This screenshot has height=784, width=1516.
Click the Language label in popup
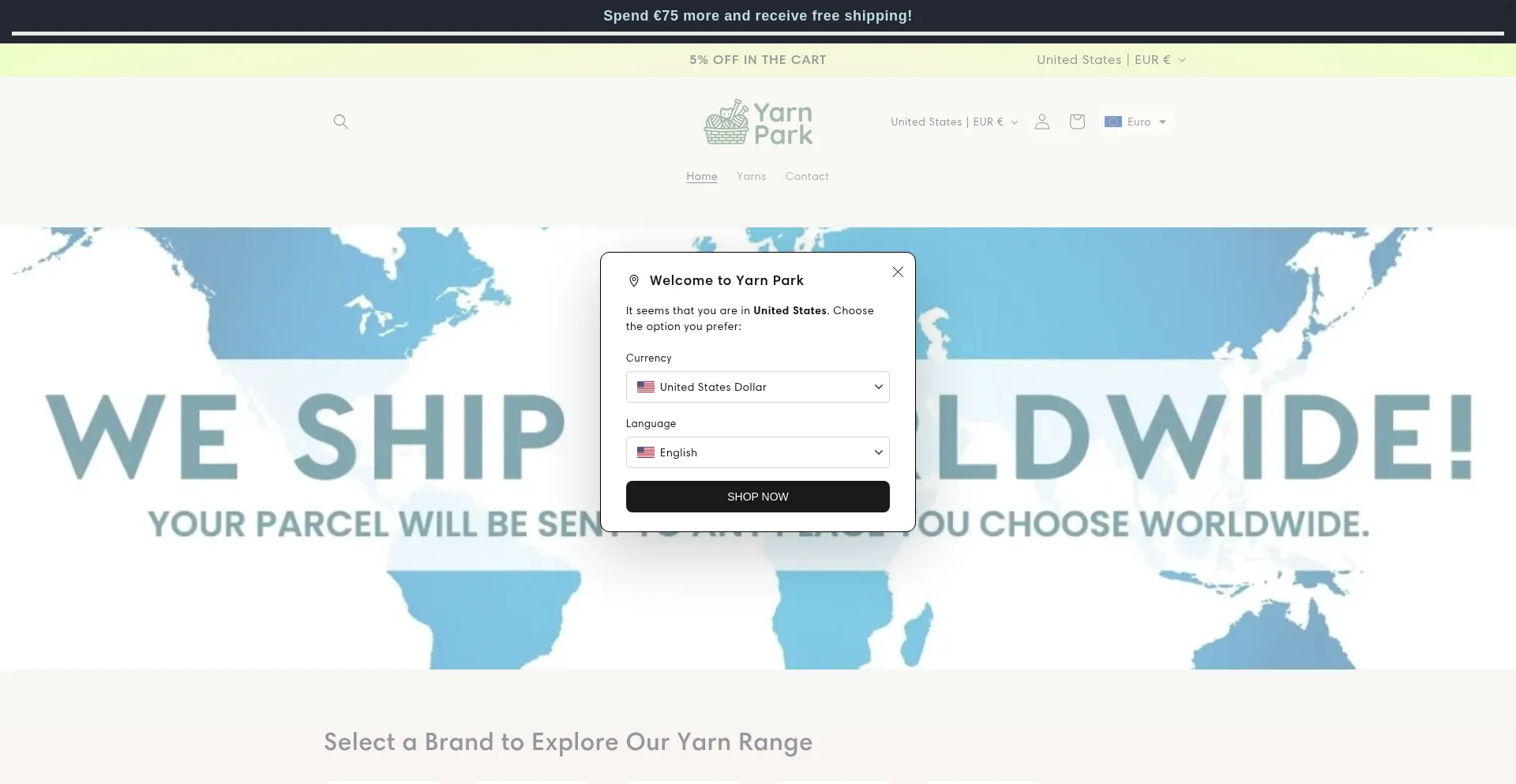click(x=651, y=423)
